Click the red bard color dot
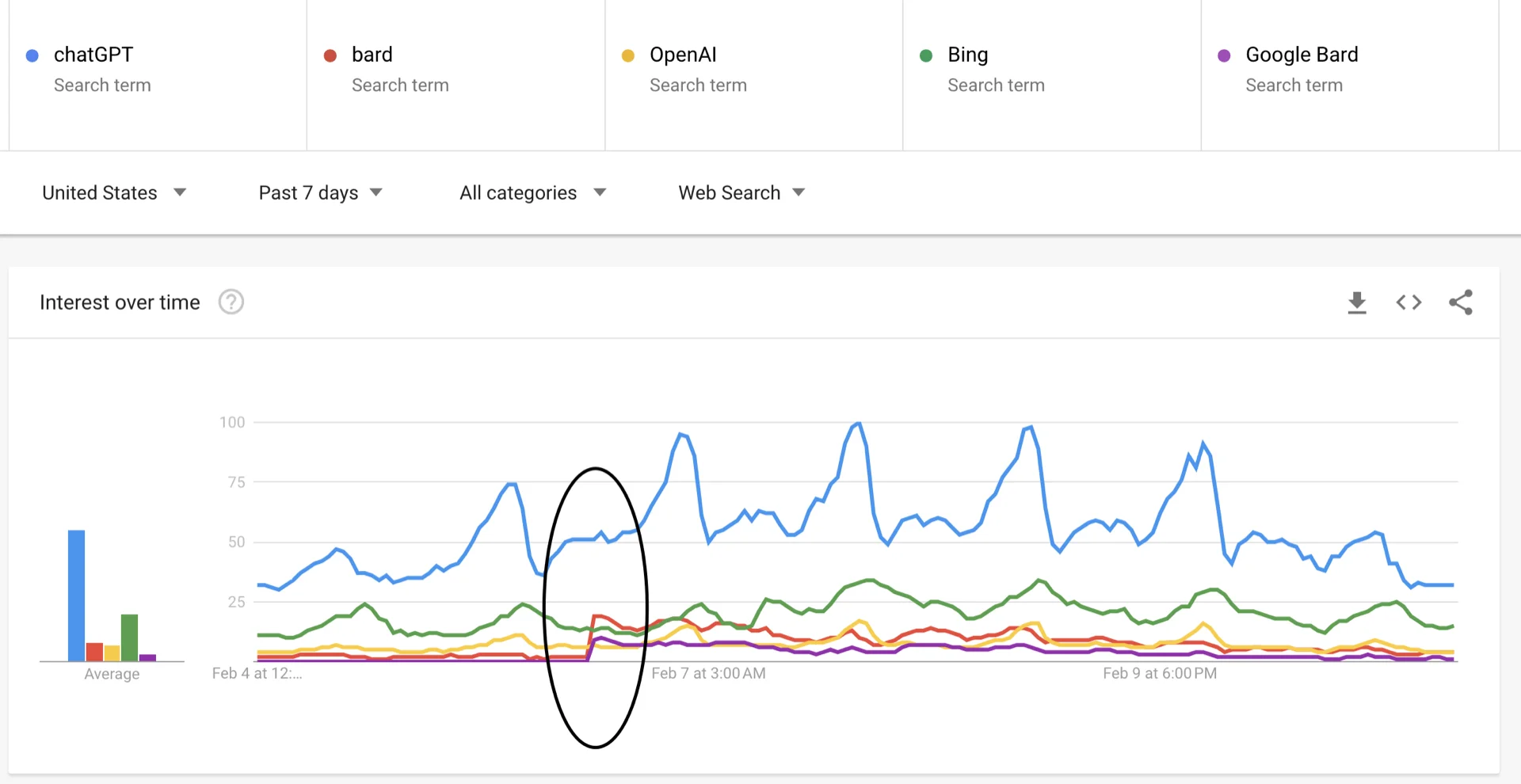1521x784 pixels. [330, 55]
